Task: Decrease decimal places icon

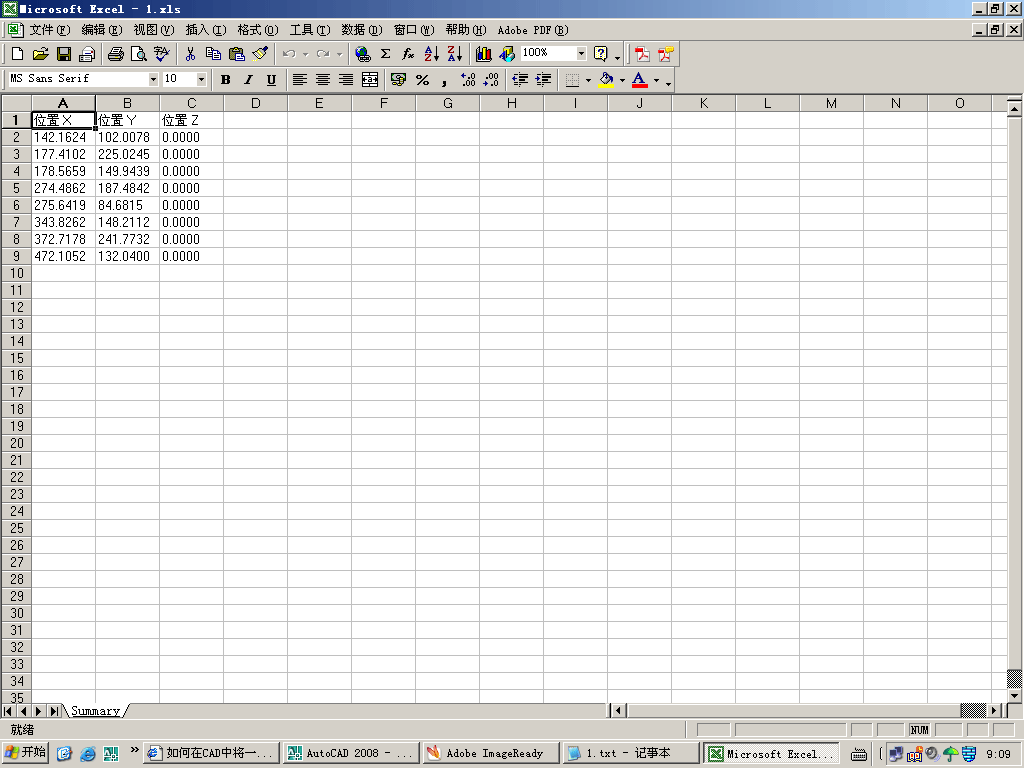Action: pyautogui.click(x=491, y=80)
